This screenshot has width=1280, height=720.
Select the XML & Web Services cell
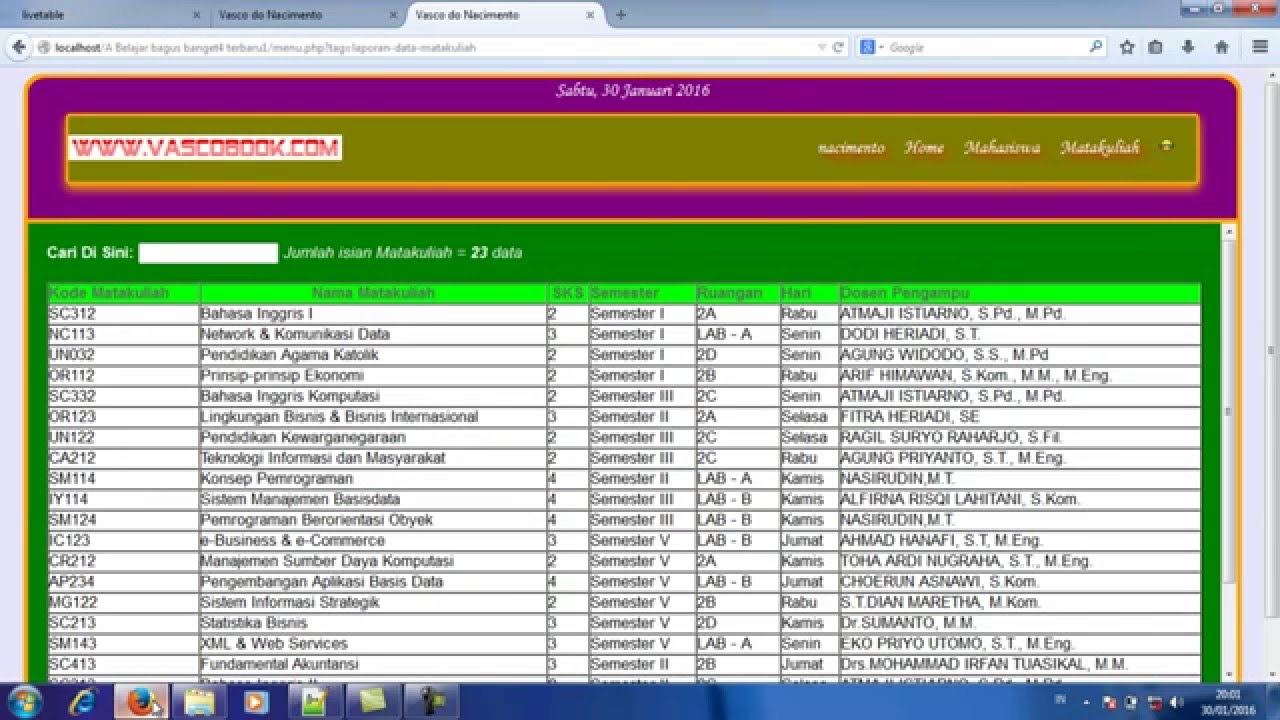373,643
